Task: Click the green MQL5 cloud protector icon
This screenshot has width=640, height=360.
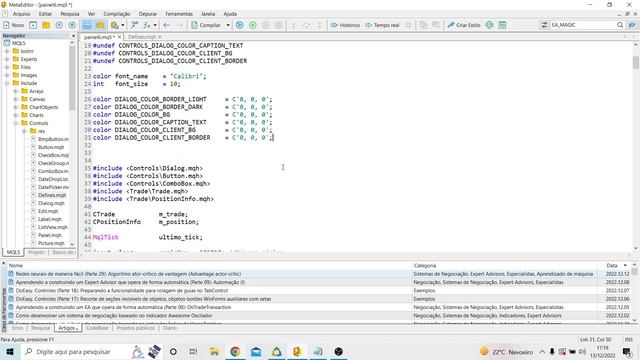Action: [489, 25]
